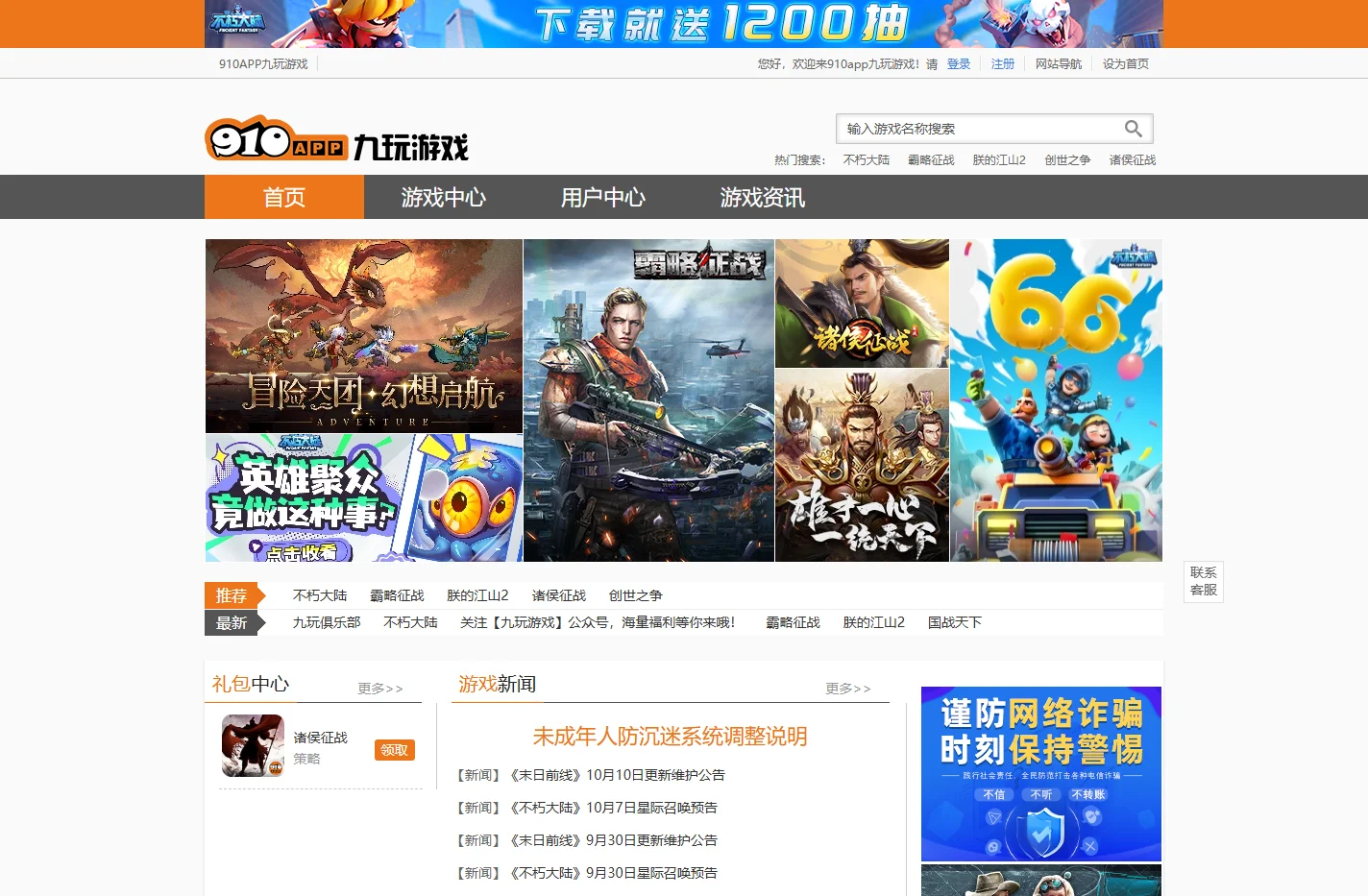
Task: Click 设为首页 in the top bar
Action: [x=1126, y=64]
